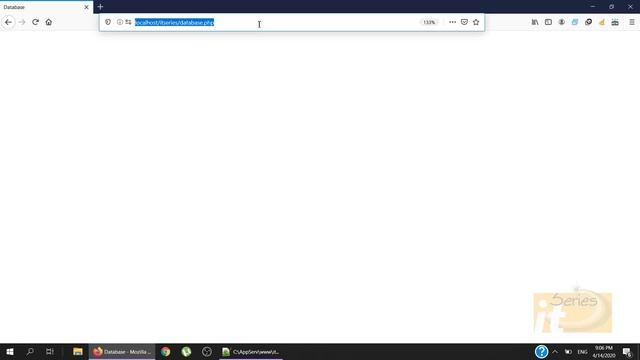Image resolution: width=640 pixels, height=360 pixels.
Task: Open the Firefox hamburger menu
Action: click(631, 22)
